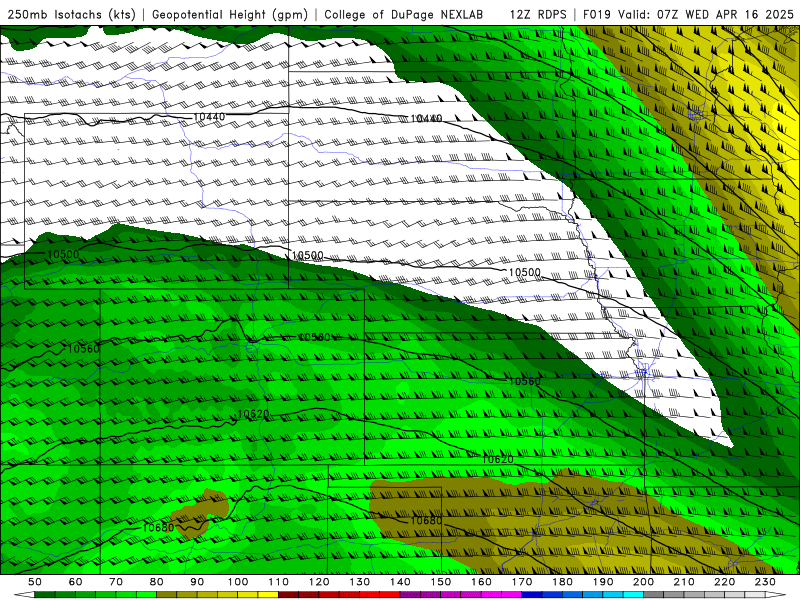Click the rightmost 10560 height contour label

(x=524, y=381)
